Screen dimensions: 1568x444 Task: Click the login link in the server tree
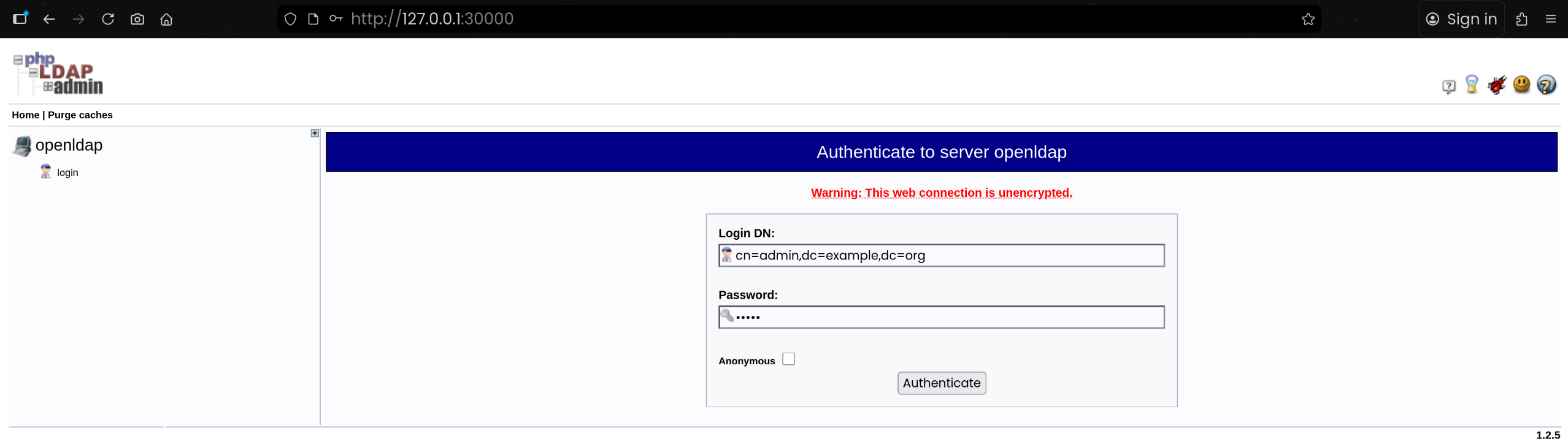click(x=67, y=173)
